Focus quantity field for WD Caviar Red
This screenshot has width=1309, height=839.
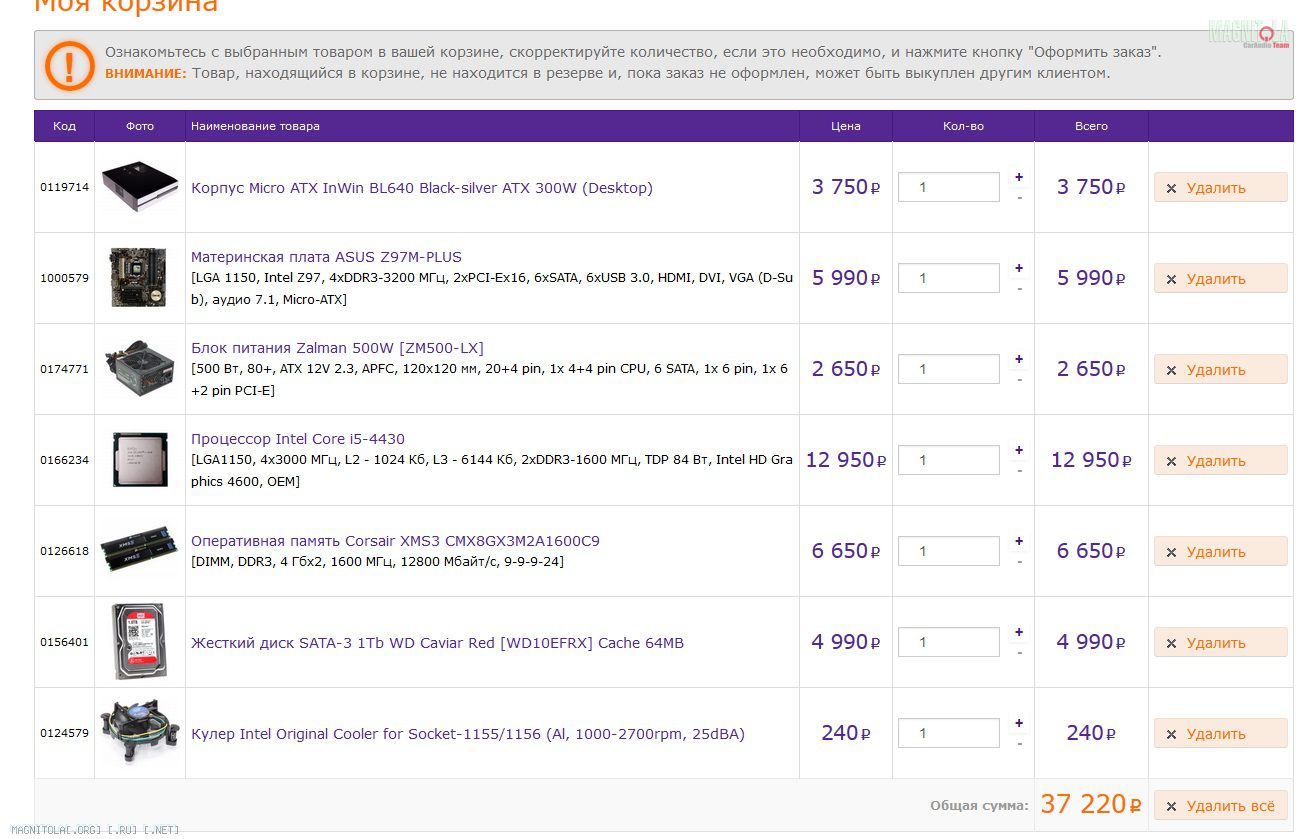click(949, 642)
